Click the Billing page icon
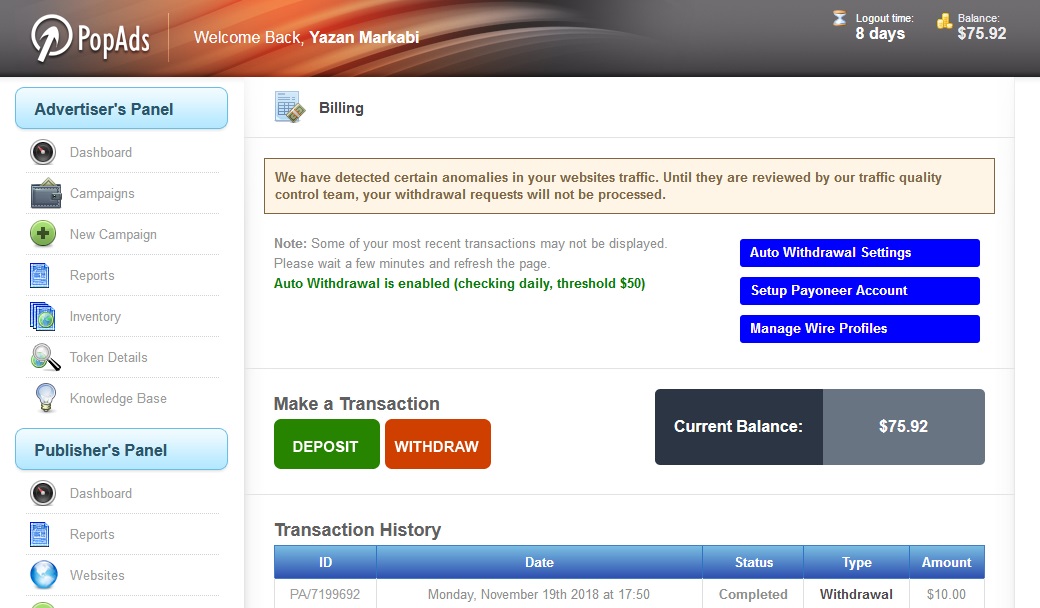Image resolution: width=1040 pixels, height=608 pixels. pos(290,107)
